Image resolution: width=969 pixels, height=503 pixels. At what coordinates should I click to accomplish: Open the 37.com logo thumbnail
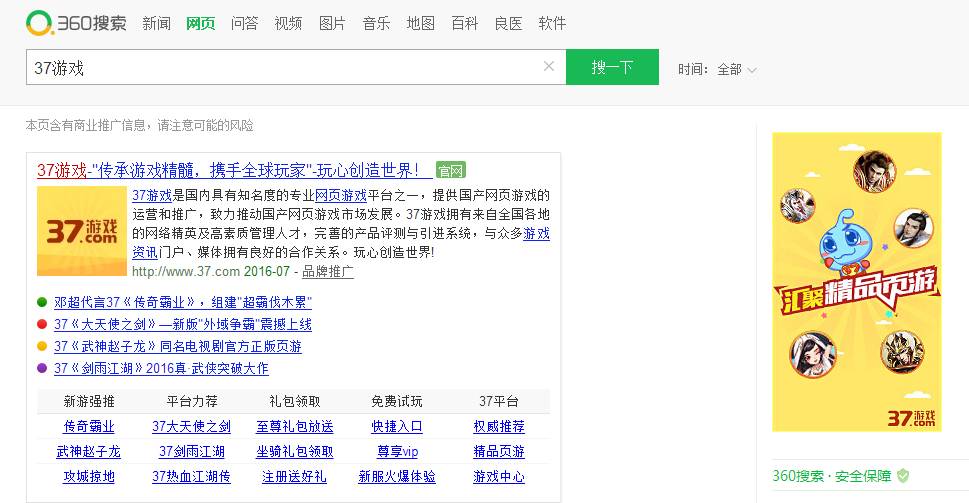point(82,231)
